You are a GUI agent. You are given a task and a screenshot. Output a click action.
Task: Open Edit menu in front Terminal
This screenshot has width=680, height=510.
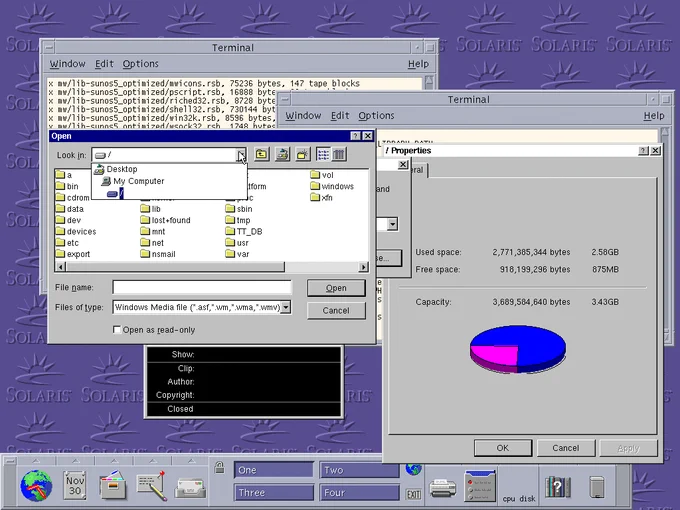pos(340,116)
